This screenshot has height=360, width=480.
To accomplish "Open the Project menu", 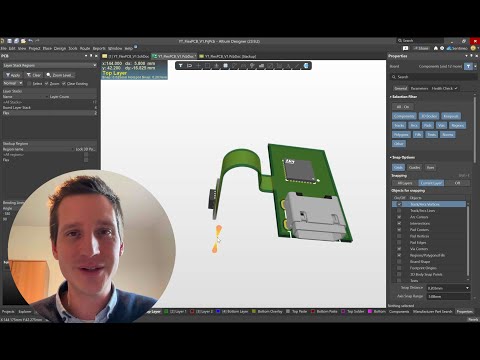I will [x=34, y=48].
